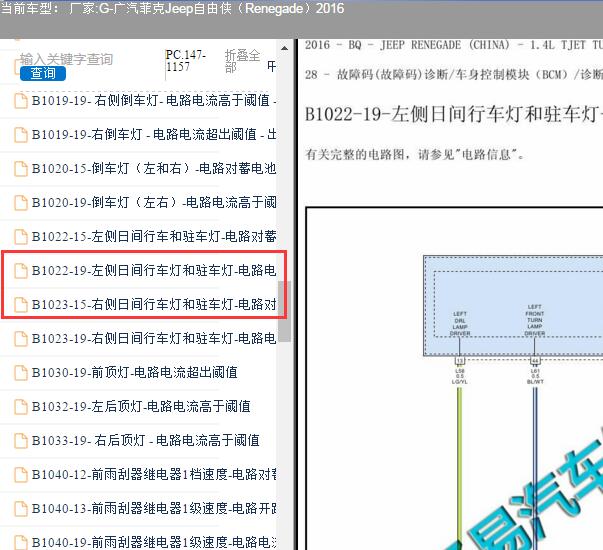Click the 折叠全部 collapse all link

click(x=242, y=61)
